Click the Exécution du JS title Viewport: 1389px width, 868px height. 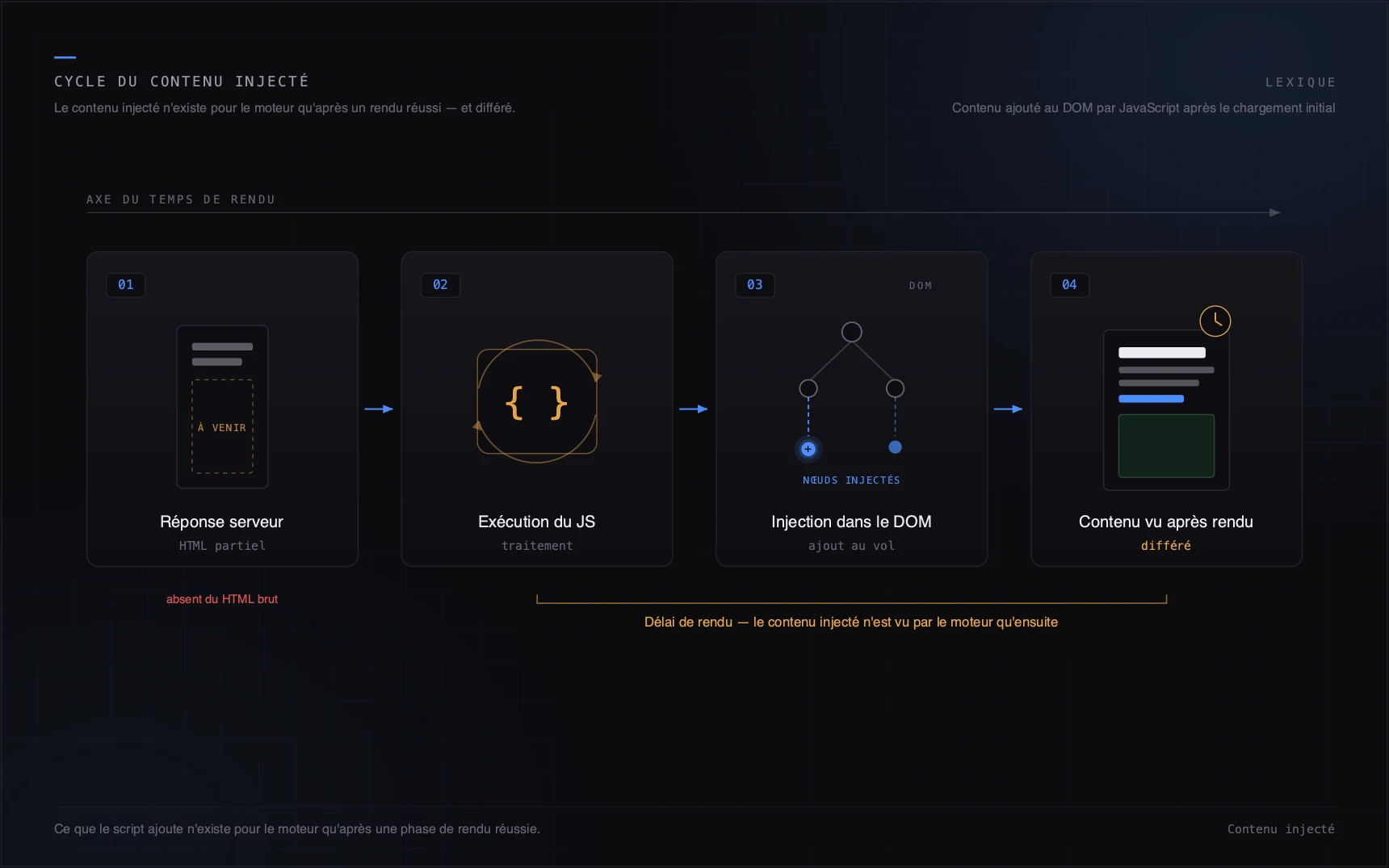(x=536, y=522)
